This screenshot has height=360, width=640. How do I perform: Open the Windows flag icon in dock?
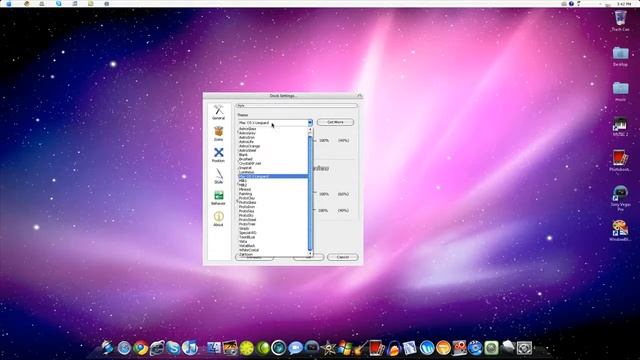[344, 348]
